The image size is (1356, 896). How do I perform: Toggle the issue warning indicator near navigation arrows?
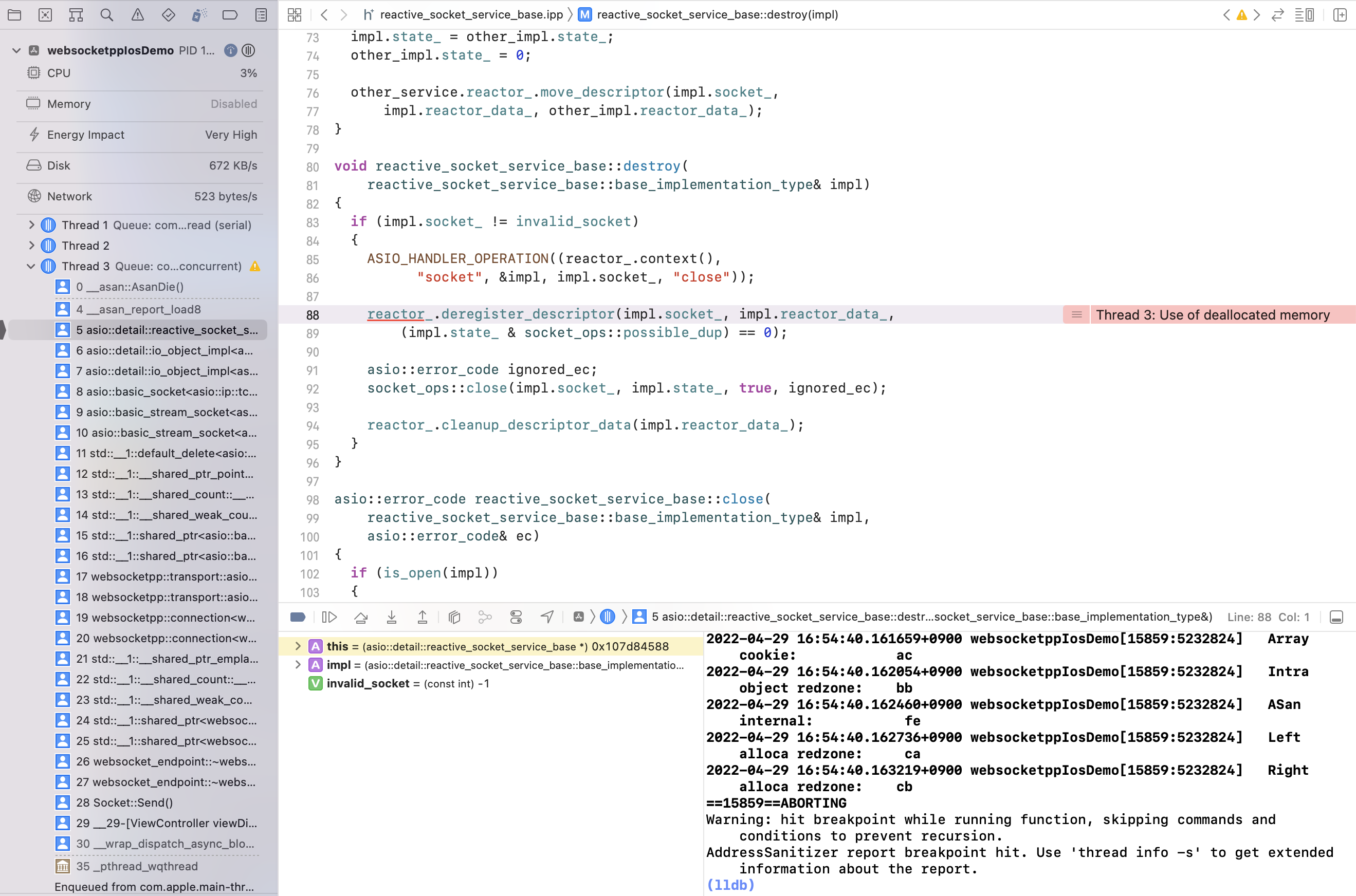[x=1241, y=15]
